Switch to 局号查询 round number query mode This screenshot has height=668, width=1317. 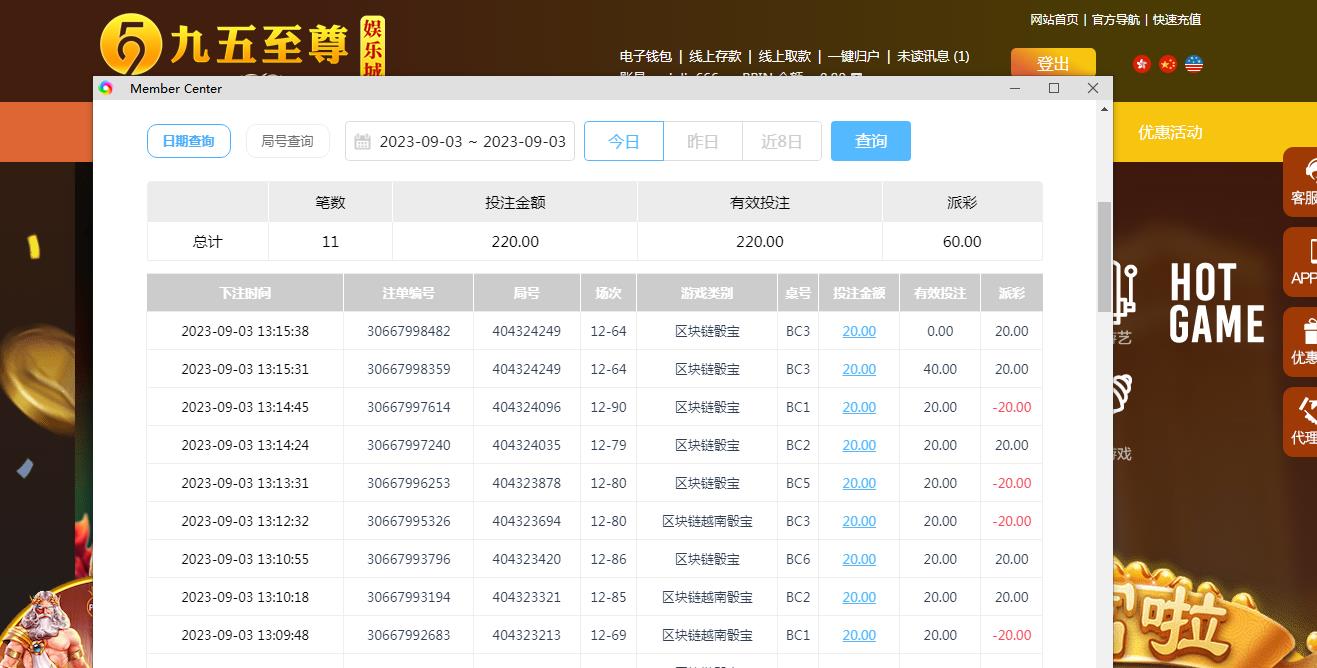click(x=287, y=141)
